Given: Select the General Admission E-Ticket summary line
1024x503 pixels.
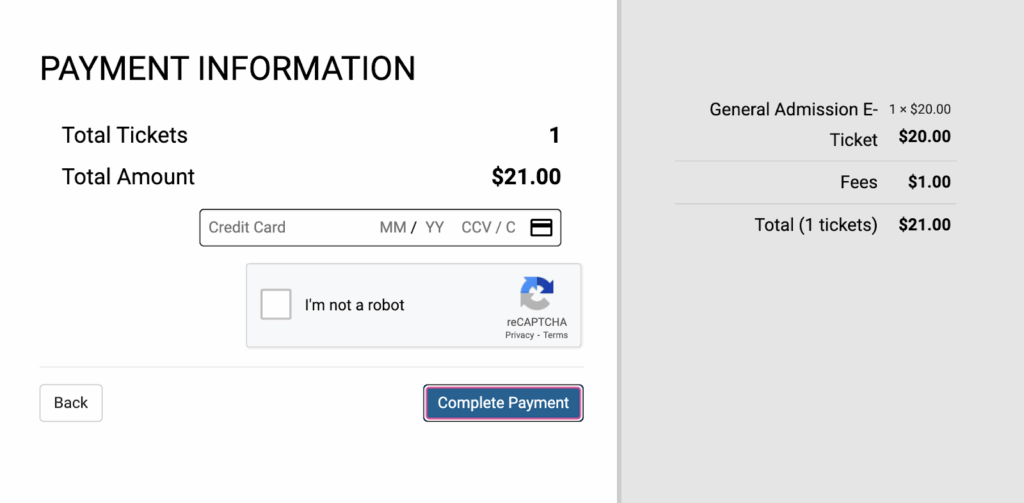Looking at the screenshot, I should point(793,123).
